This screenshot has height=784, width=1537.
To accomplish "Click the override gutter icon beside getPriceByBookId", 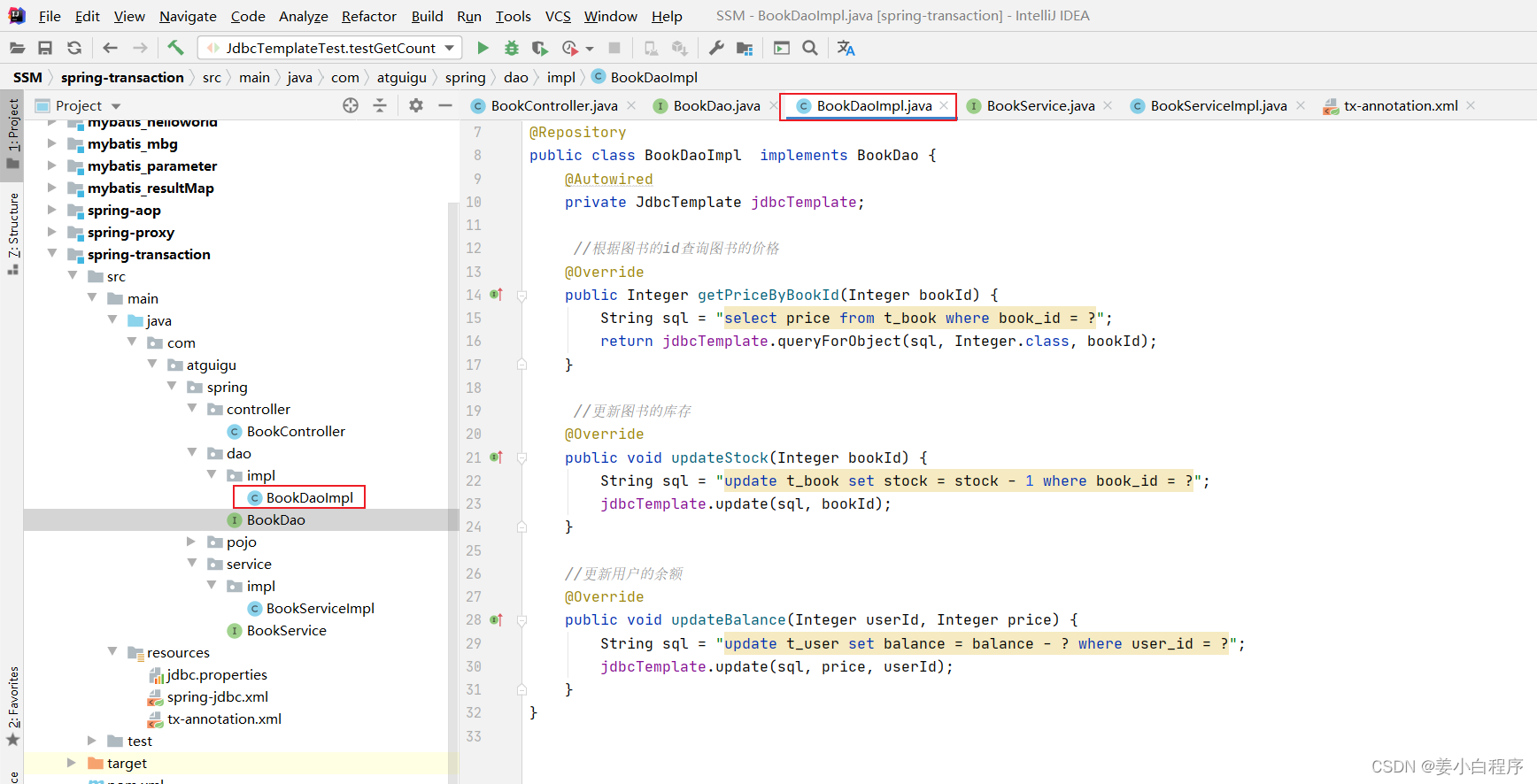I will coord(496,295).
